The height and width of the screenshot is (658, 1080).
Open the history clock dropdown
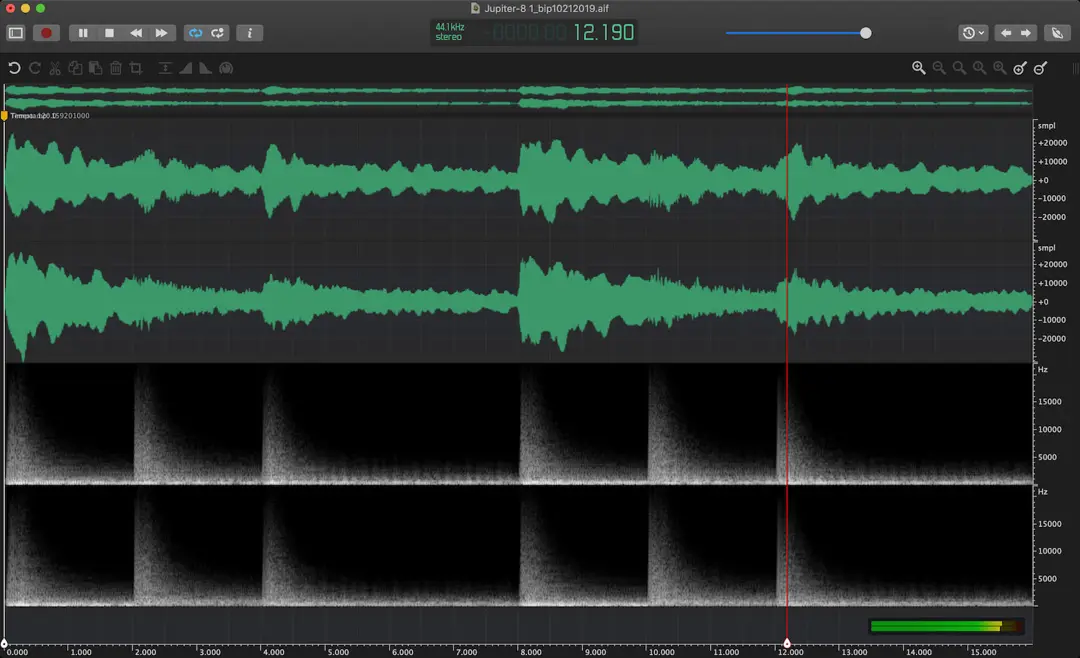[973, 33]
